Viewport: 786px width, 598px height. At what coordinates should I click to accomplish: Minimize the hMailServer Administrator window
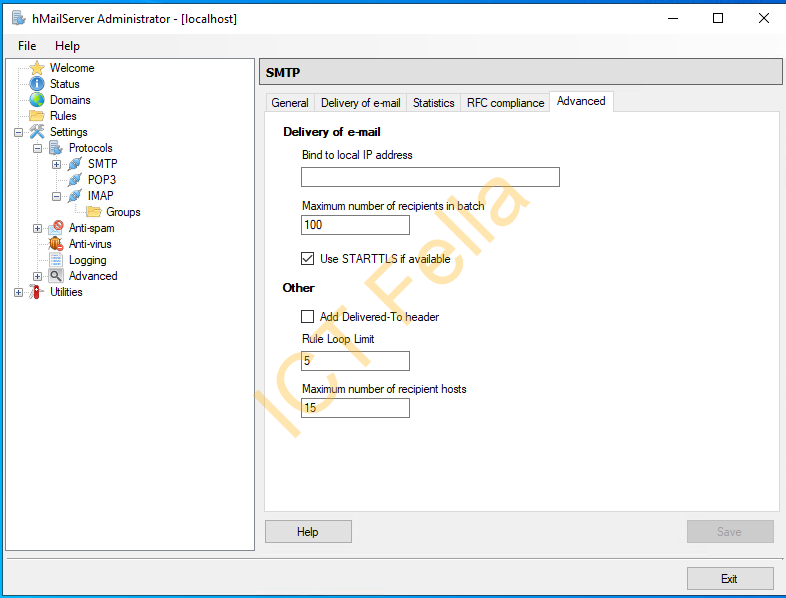click(673, 19)
